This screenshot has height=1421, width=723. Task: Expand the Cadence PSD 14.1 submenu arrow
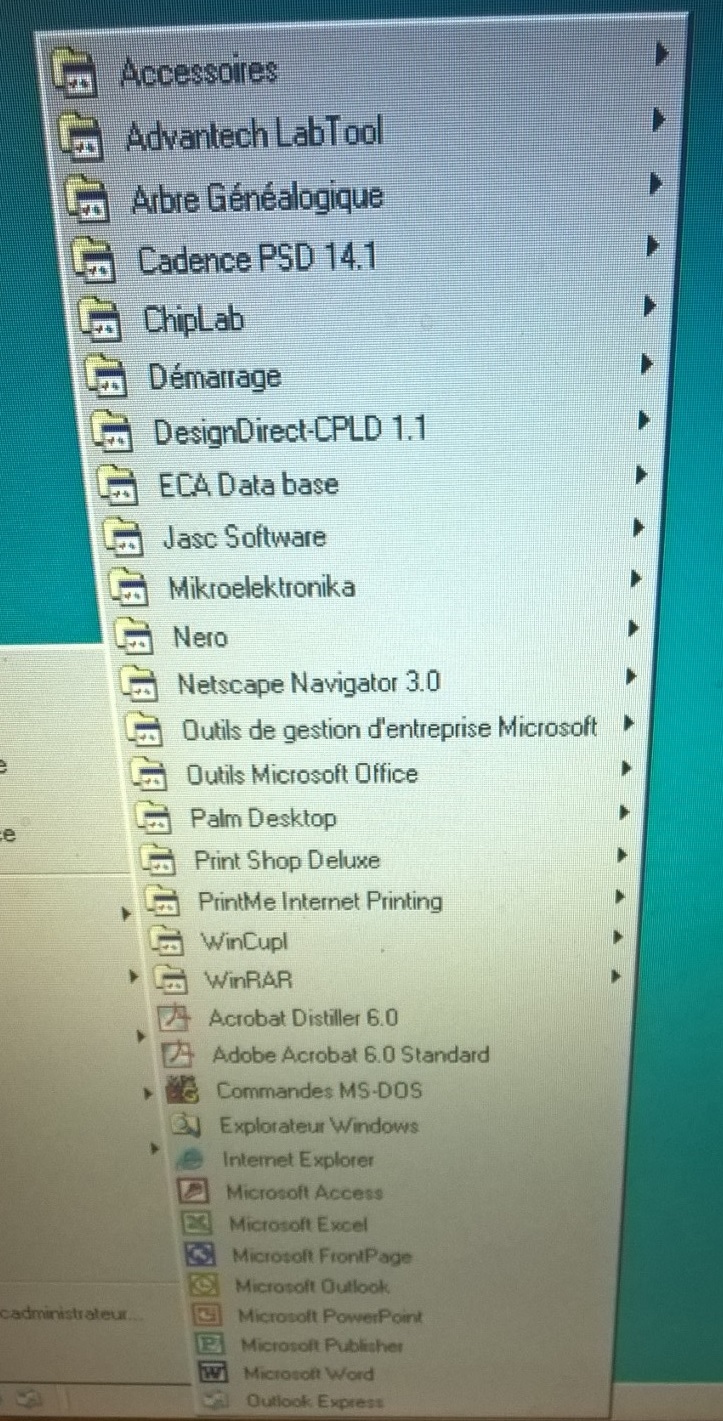coord(652,244)
